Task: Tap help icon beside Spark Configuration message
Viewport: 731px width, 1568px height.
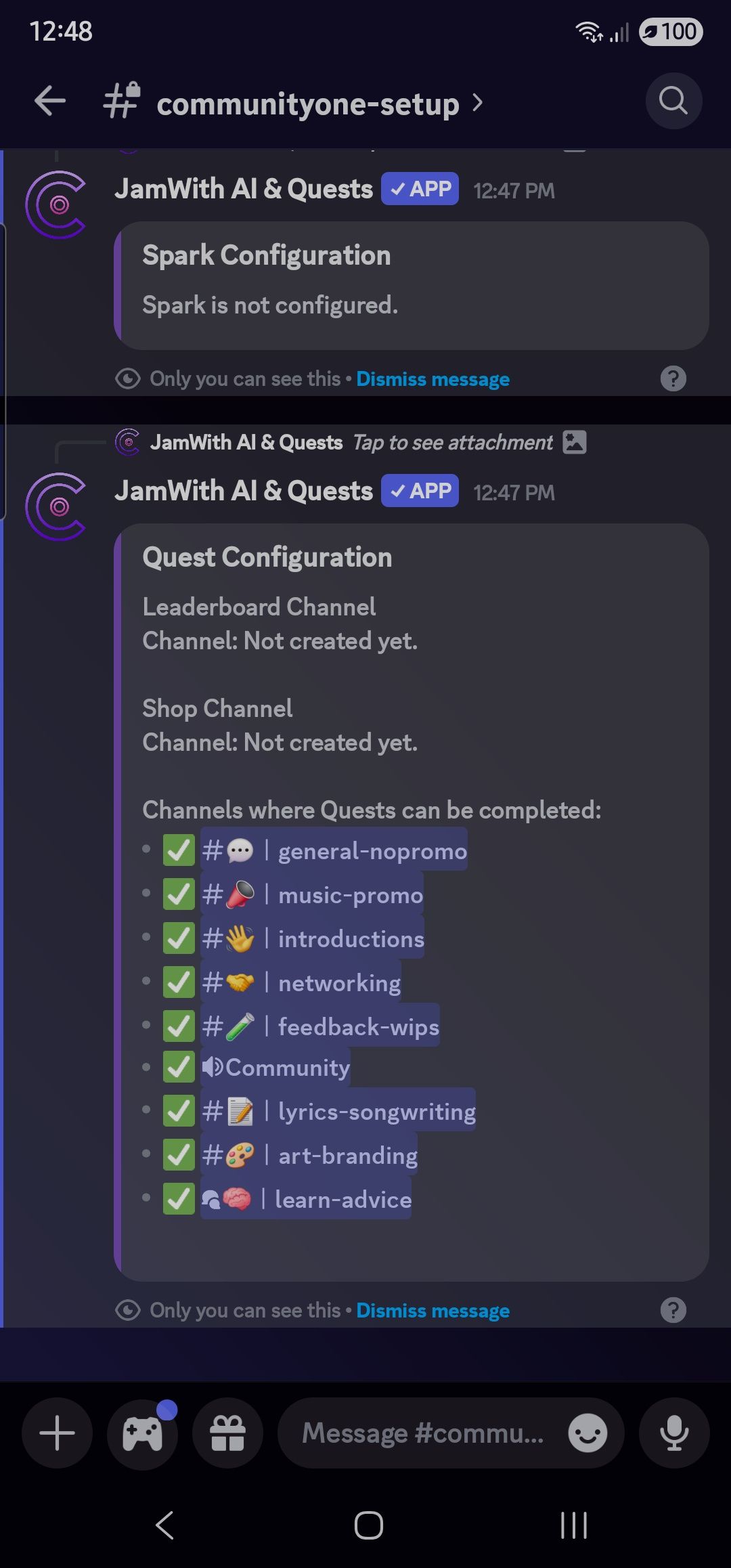Action: pos(673,378)
